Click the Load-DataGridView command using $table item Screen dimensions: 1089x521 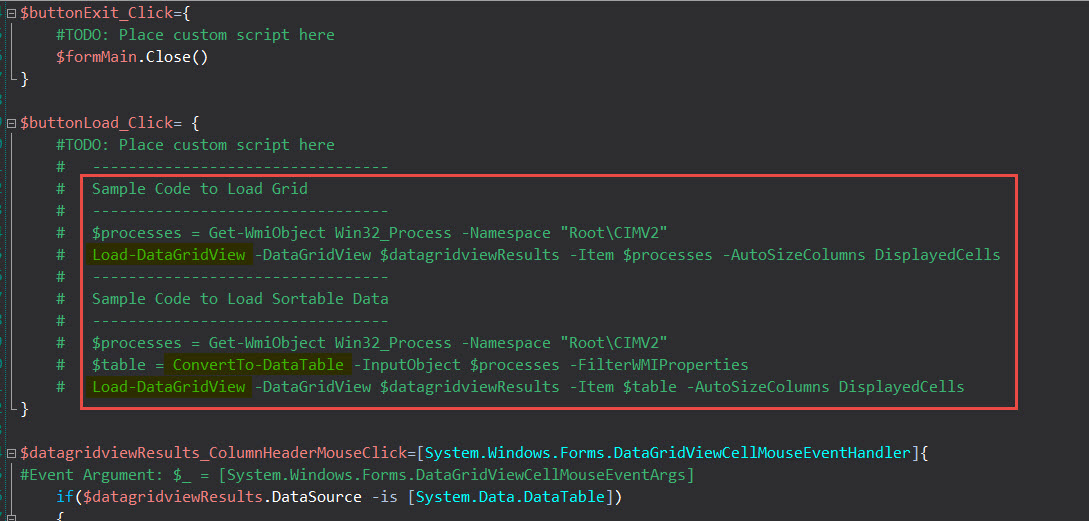[x=169, y=387]
